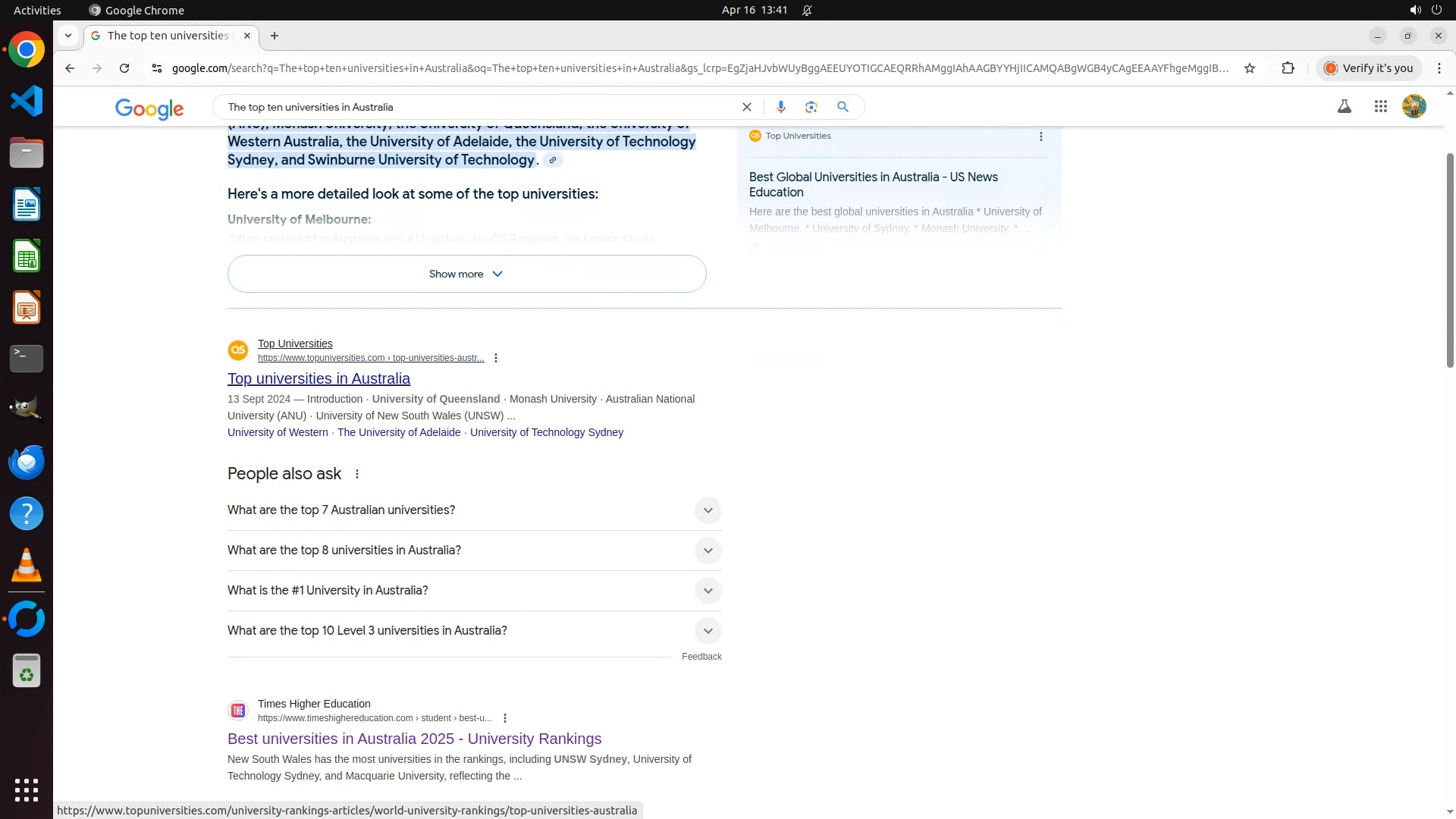Open Chrome extensions puzzle icon
The image size is (1456, 819).
coord(1288,68)
